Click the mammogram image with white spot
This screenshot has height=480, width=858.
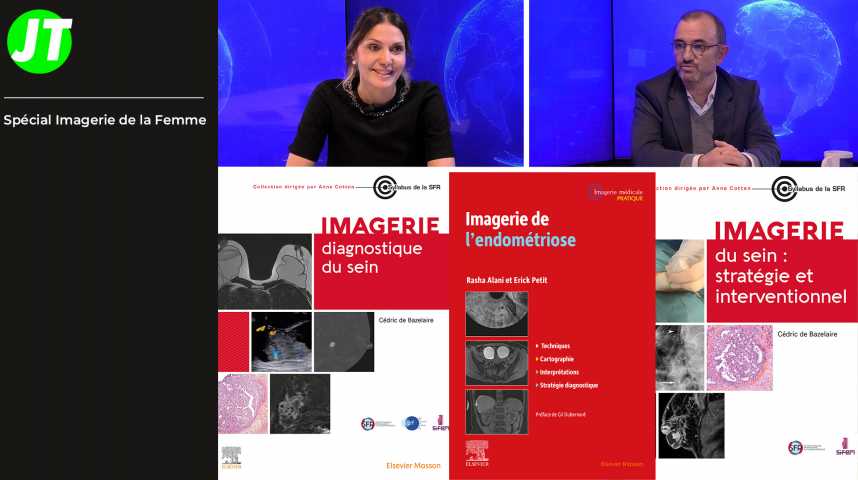coord(344,342)
